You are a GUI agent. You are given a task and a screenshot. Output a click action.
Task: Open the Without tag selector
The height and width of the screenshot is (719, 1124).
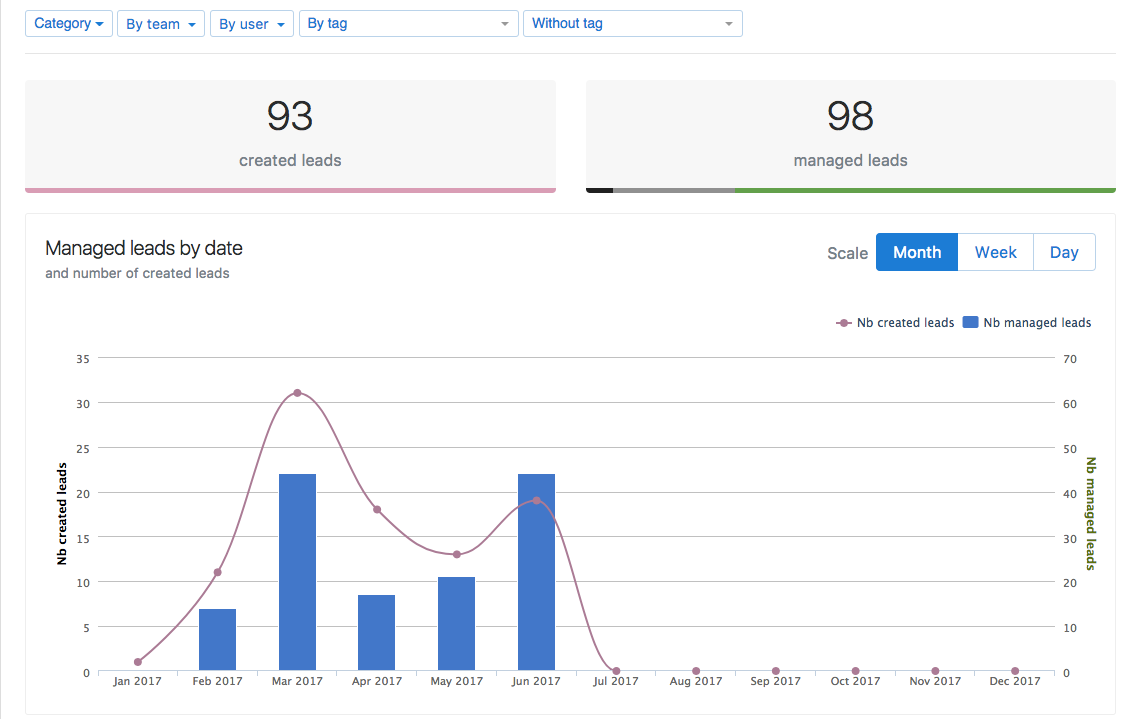(632, 24)
